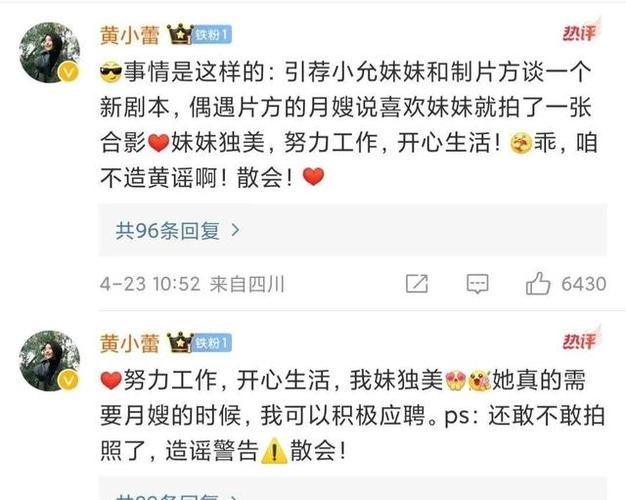The height and width of the screenshot is (500, 626).
Task: Tap the 铁粉1 badge in the second comment
Action: 212,343
